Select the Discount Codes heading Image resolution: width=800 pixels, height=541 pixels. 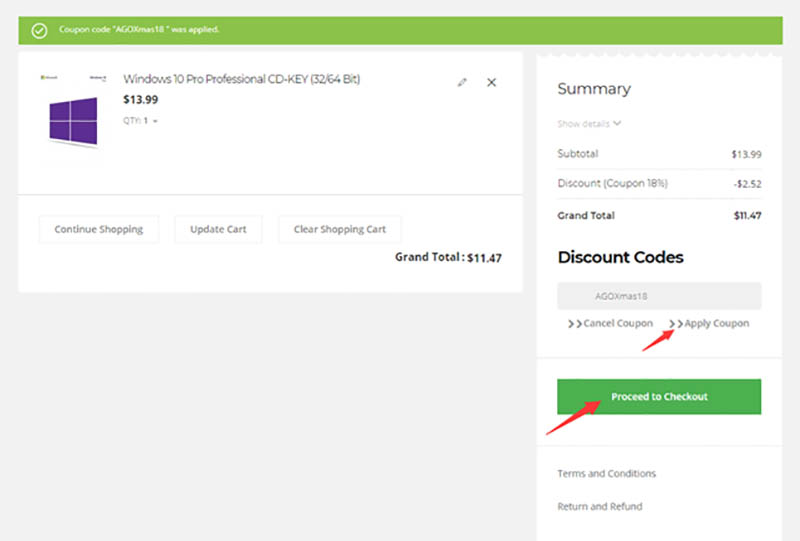[620, 257]
